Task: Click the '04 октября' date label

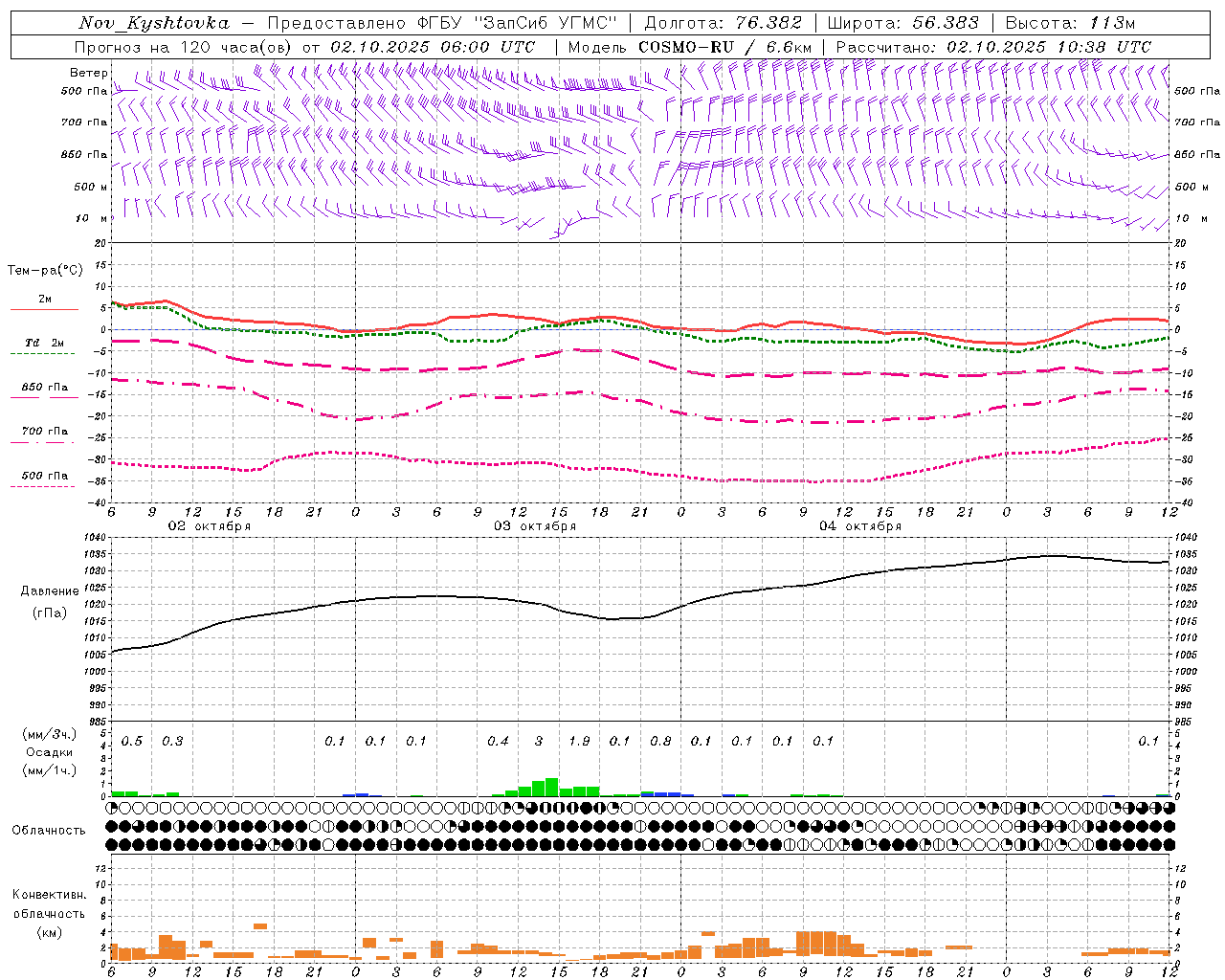Action: (860, 526)
